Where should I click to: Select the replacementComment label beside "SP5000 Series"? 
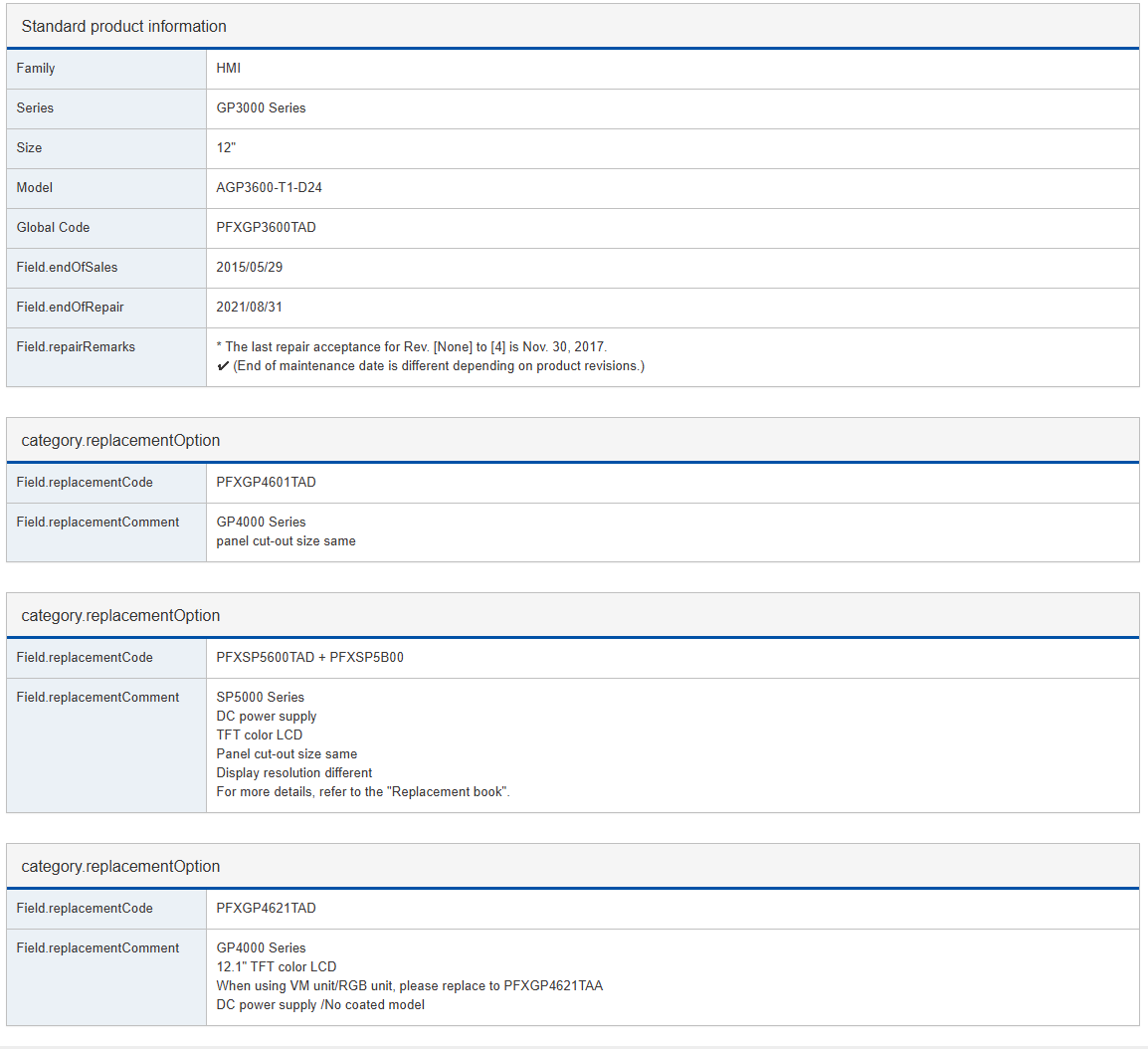point(98,697)
